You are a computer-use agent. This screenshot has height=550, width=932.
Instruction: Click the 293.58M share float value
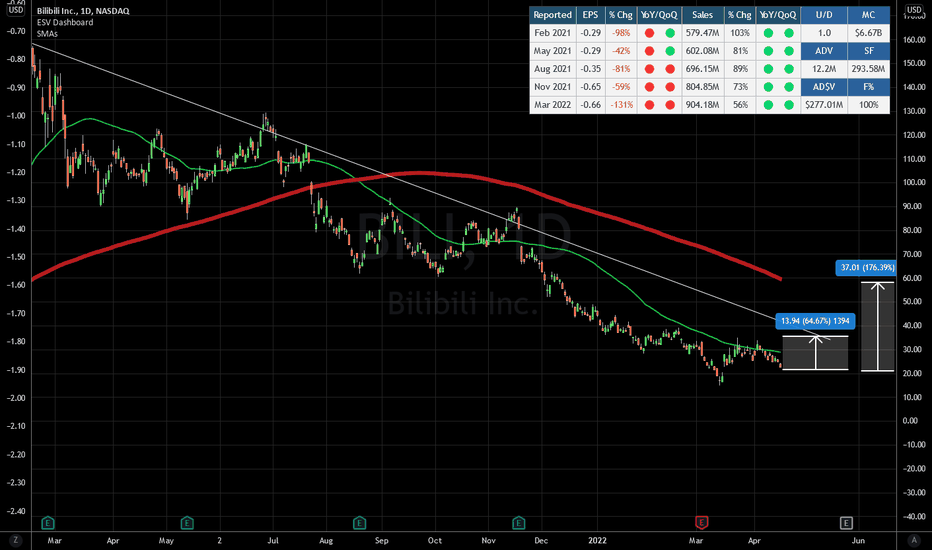[x=868, y=69]
